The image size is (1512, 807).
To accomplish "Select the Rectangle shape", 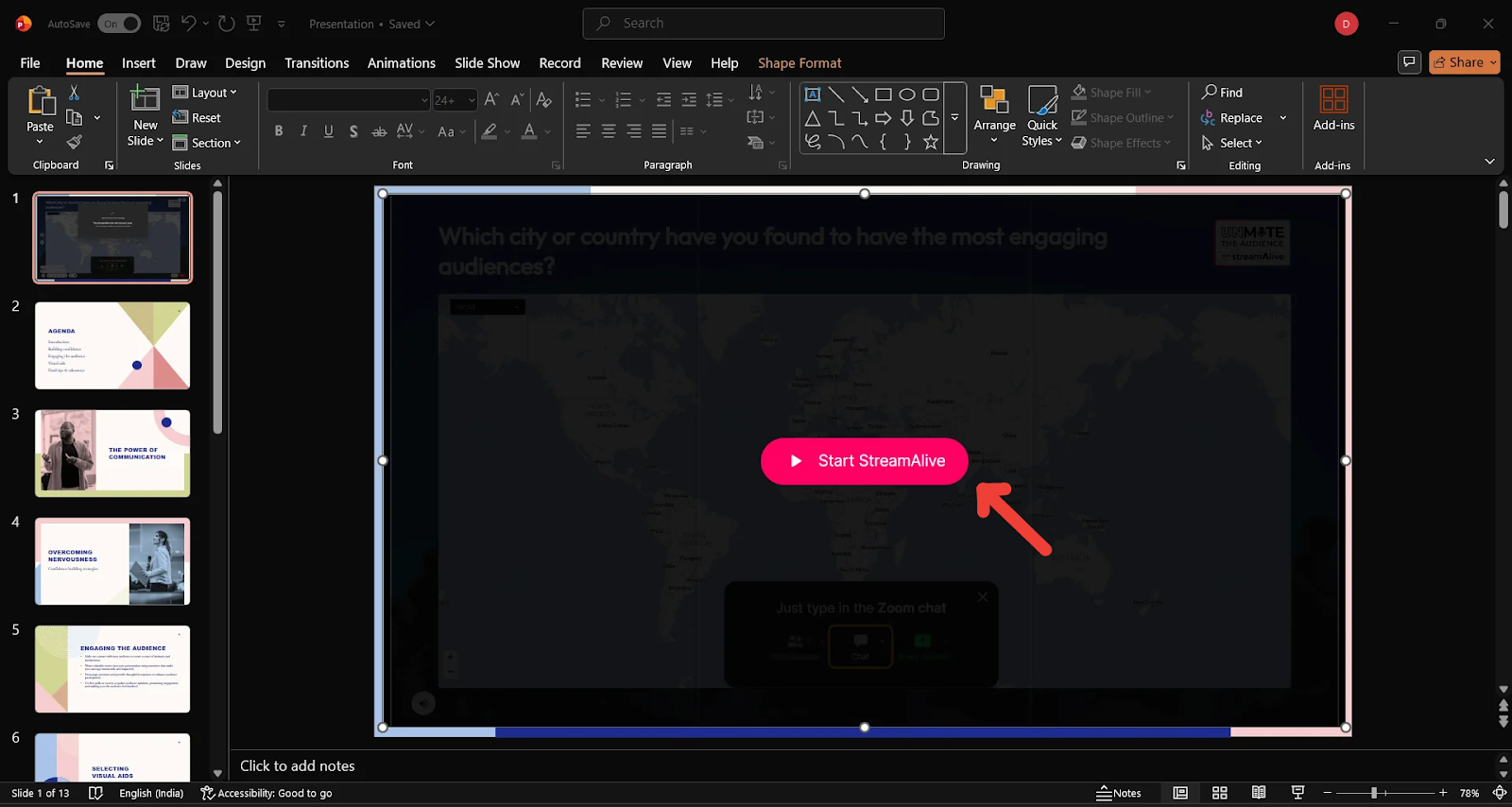I will point(884,94).
